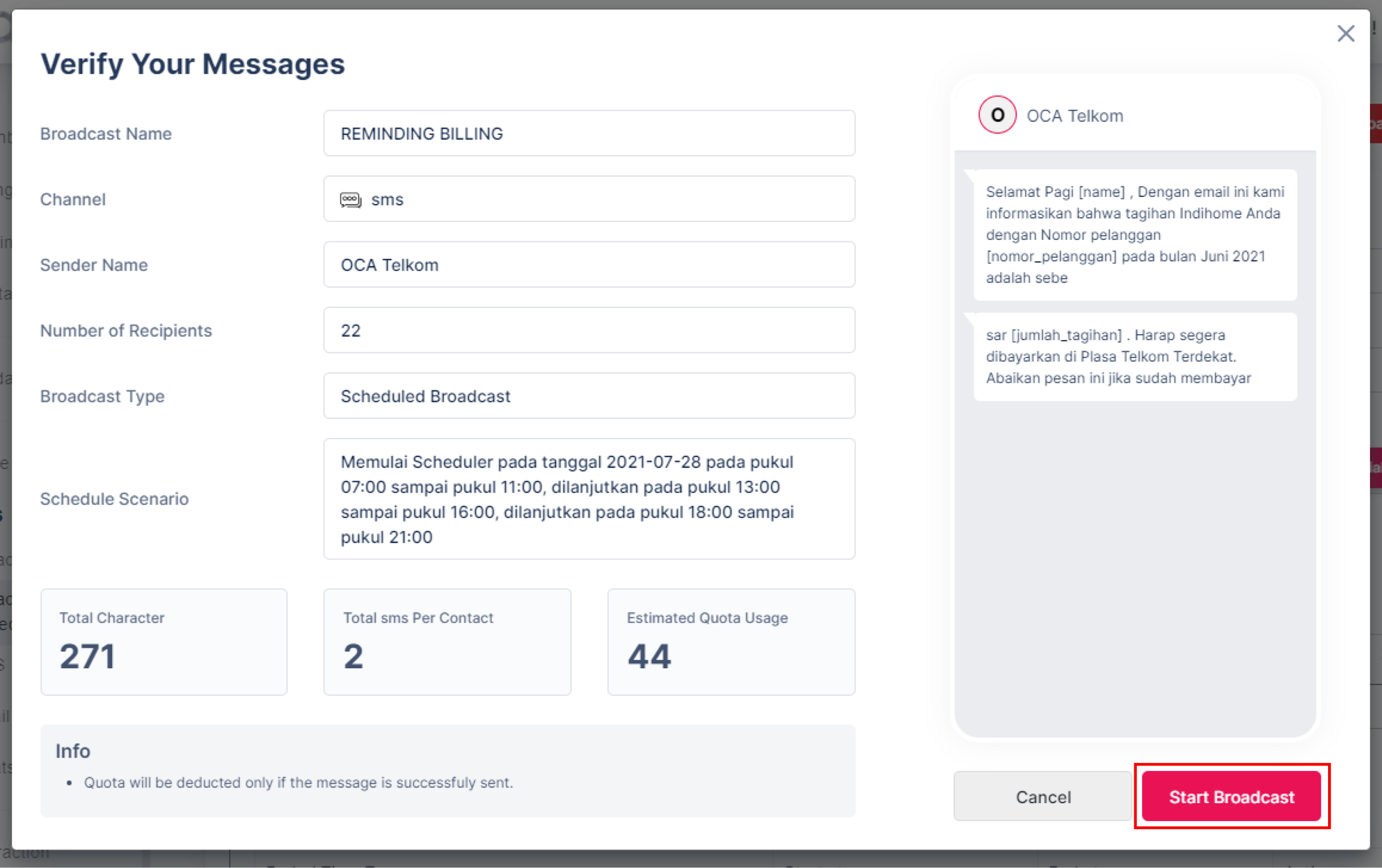Screen dimensions: 1382x868
Task: Click the OCA Telkom avatar circle
Action: 997,115
